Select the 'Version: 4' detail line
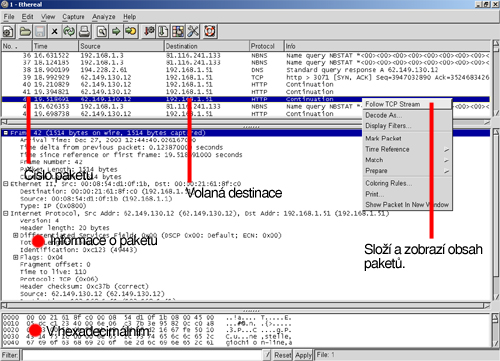Screen dimensions: 500x361 pyautogui.click(x=39, y=221)
